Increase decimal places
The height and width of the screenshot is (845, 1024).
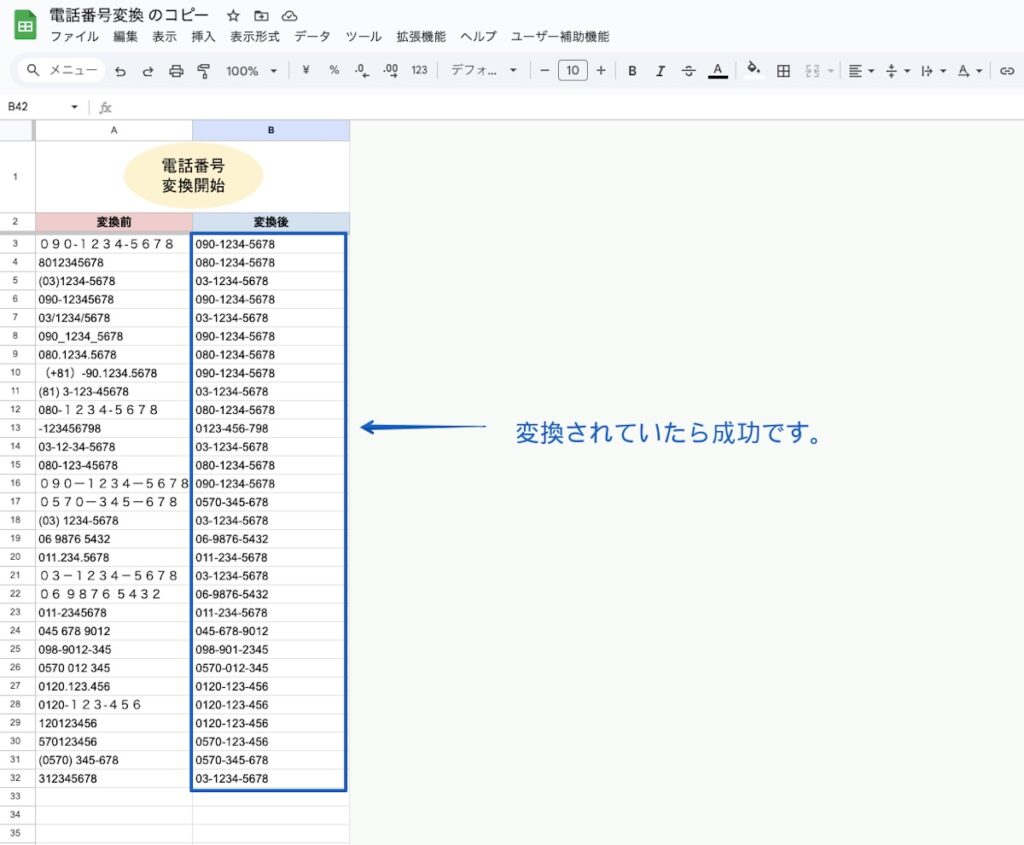391,71
